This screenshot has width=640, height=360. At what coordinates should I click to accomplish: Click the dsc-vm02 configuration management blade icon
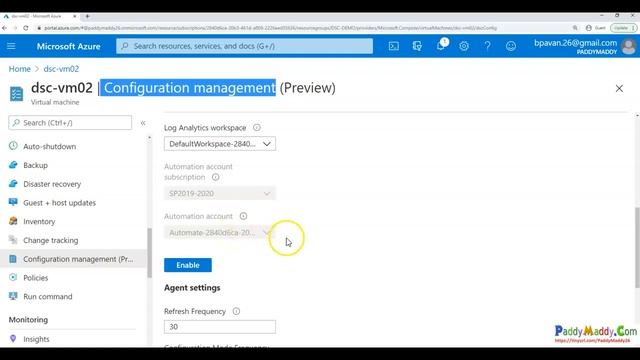(x=16, y=93)
